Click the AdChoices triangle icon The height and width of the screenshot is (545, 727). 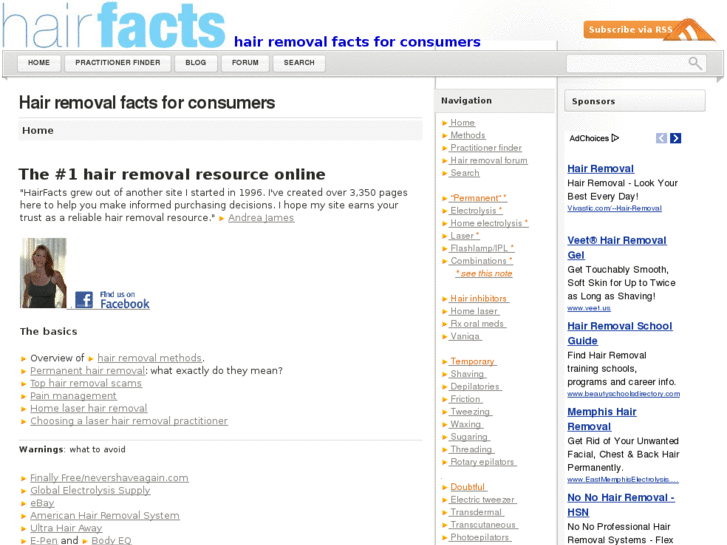(615, 138)
